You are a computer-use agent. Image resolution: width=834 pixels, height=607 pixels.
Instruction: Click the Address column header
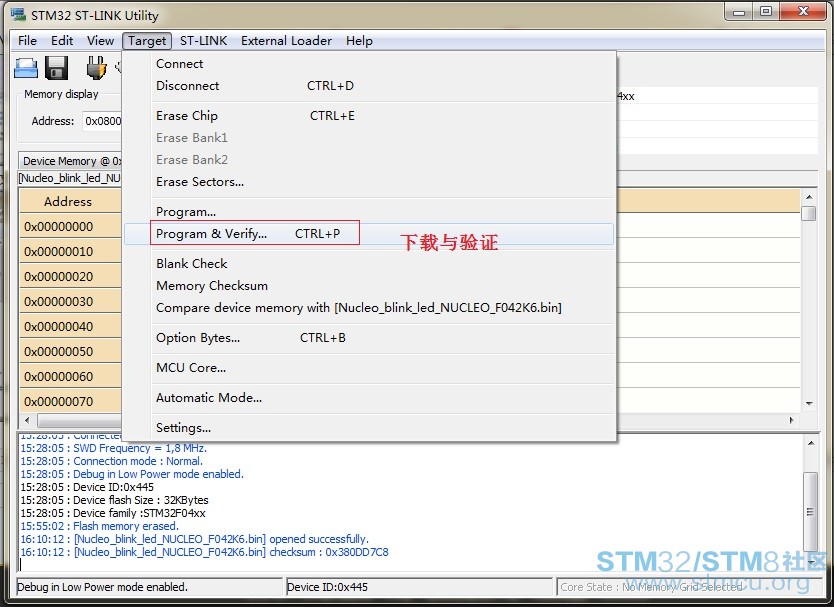(x=70, y=202)
